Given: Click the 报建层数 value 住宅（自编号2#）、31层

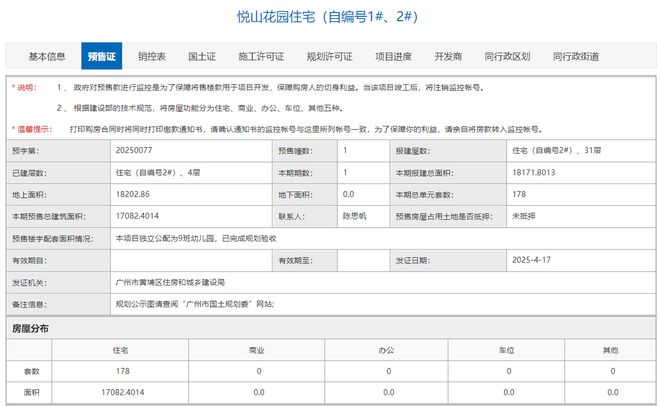Looking at the screenshot, I should pyautogui.click(x=556, y=150).
